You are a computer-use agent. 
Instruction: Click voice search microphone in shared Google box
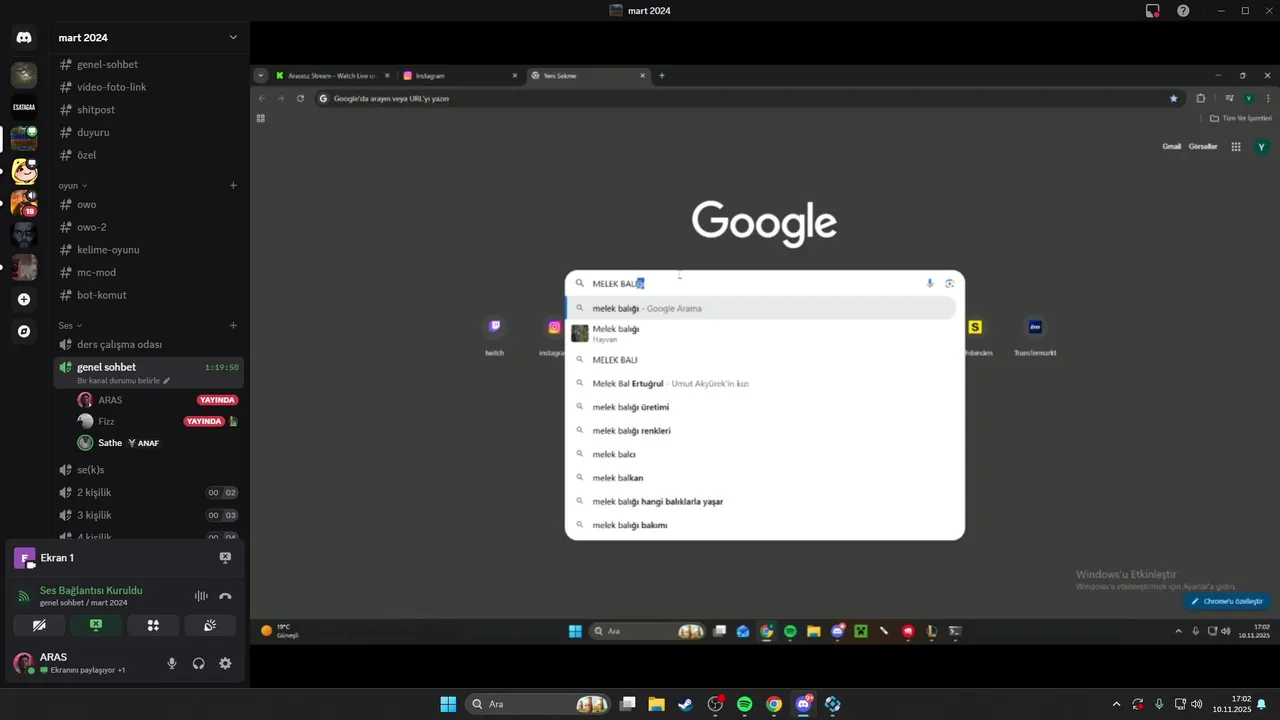(930, 283)
